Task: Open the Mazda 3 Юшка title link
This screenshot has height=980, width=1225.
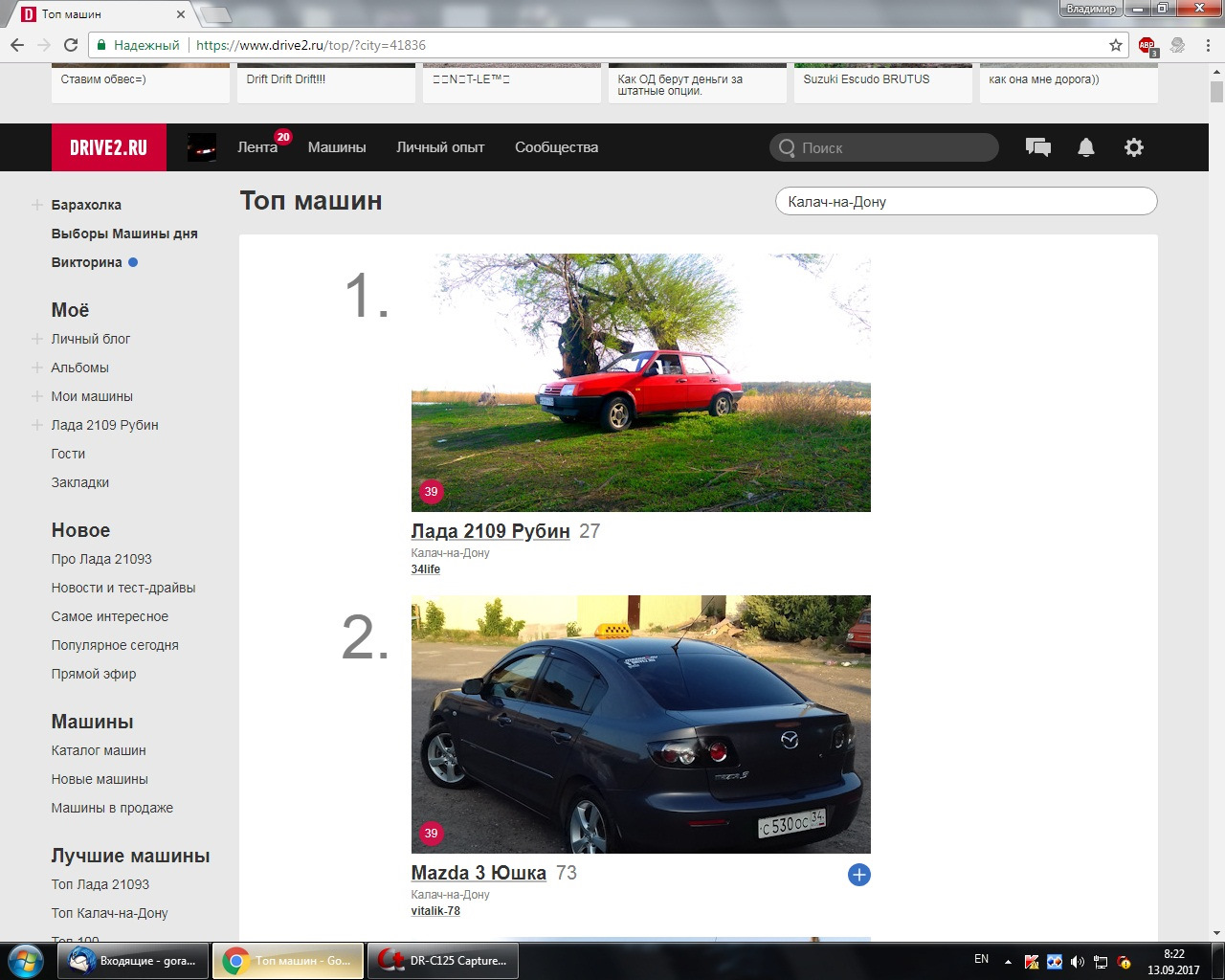Action: pos(479,873)
